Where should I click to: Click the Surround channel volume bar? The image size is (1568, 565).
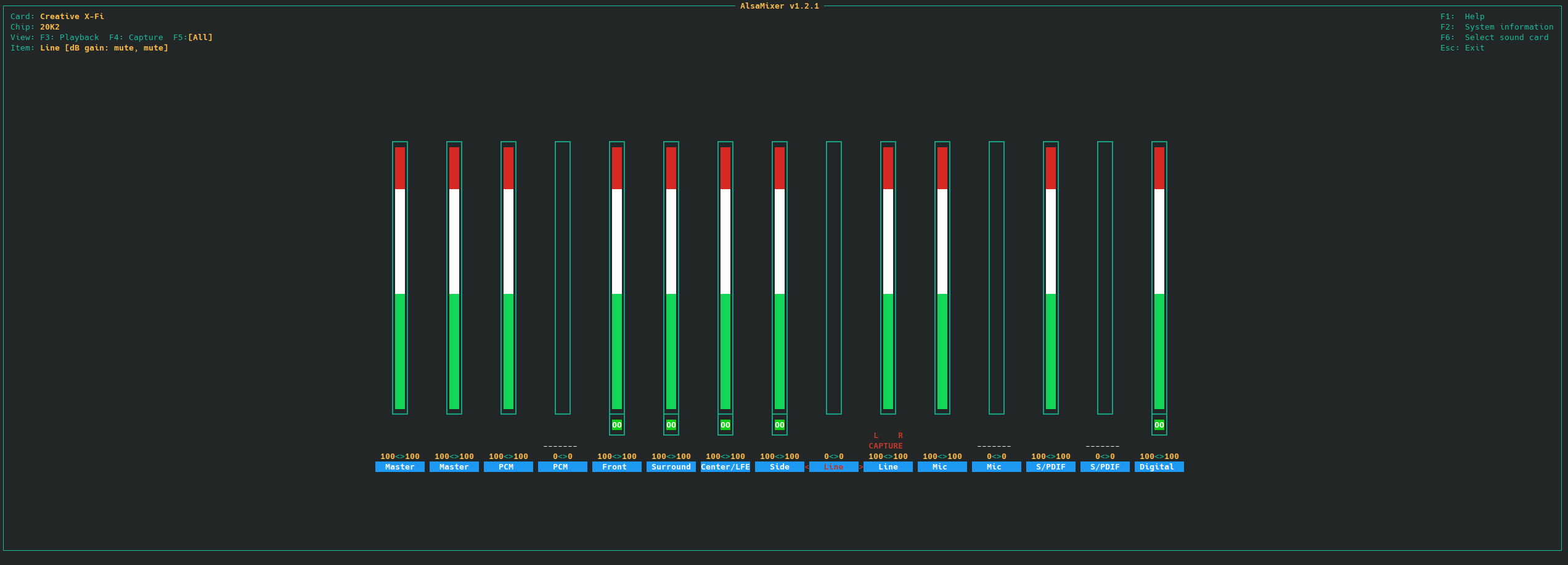(x=671, y=278)
